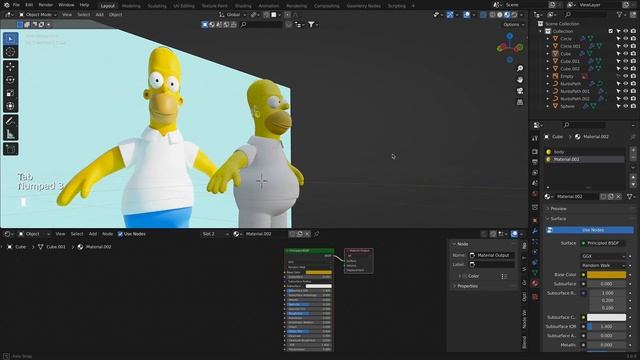Click the Base Color yellow swatch

606,275
